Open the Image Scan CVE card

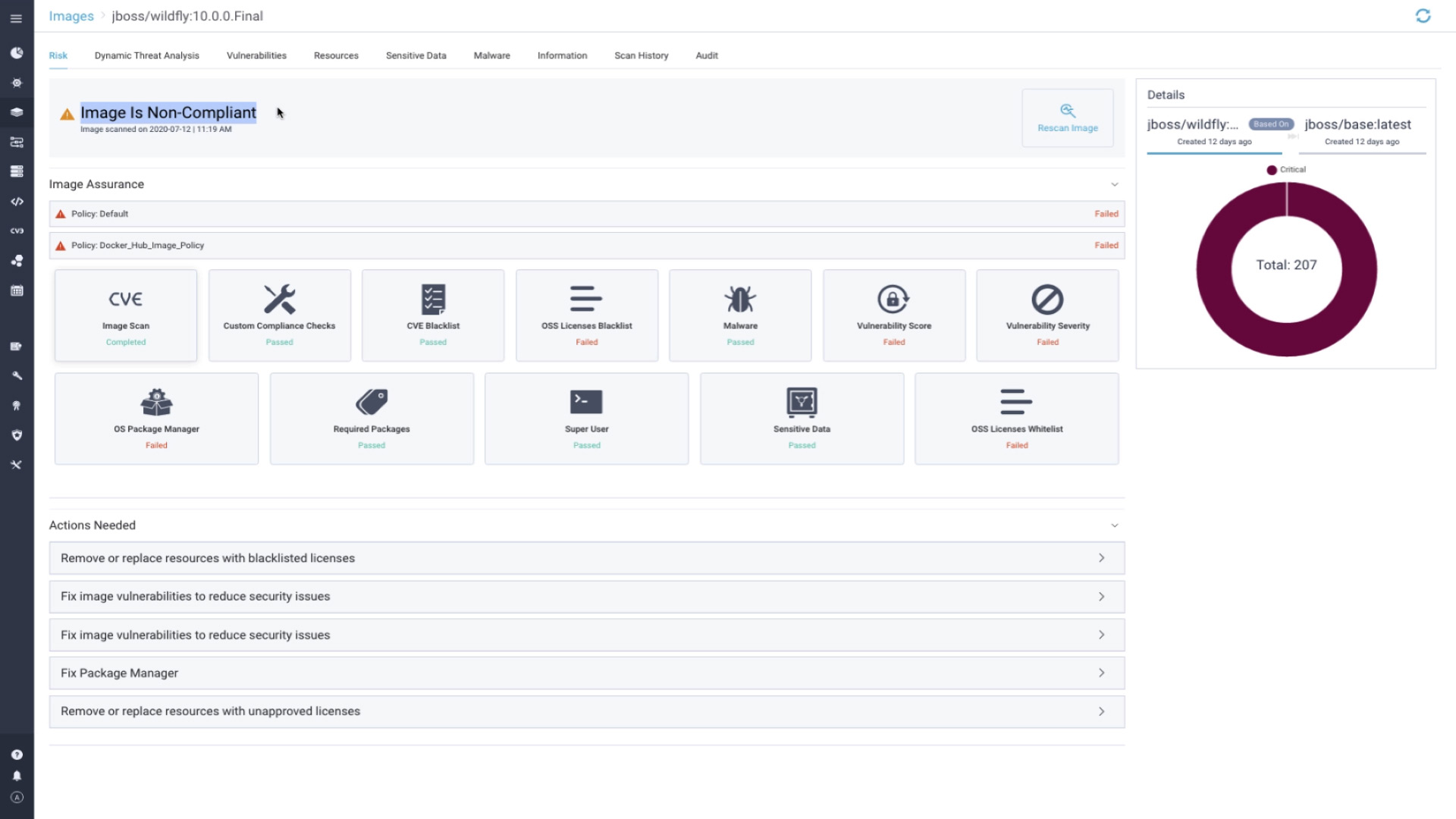click(126, 315)
